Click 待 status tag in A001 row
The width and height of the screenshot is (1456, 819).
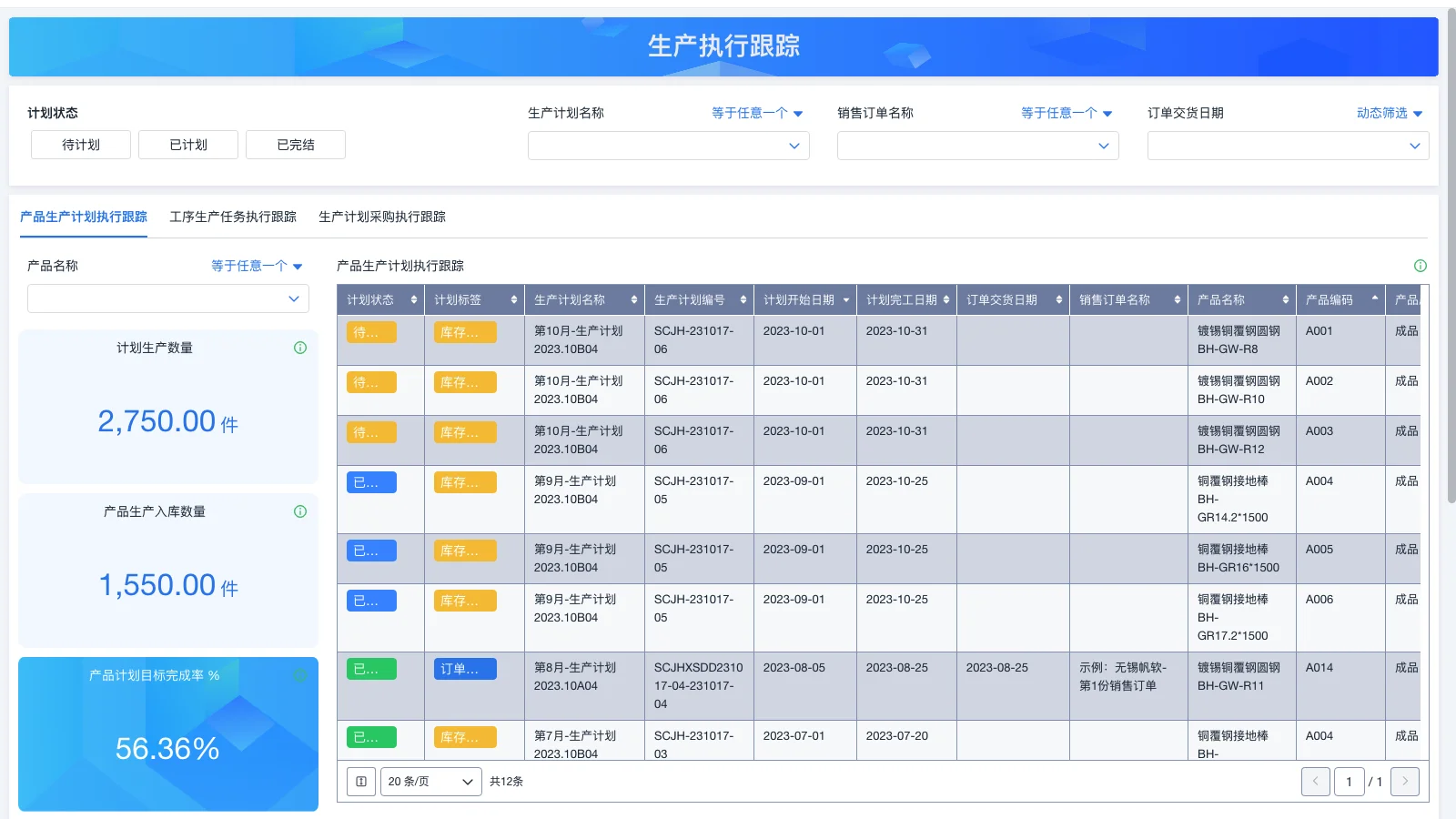click(x=371, y=332)
